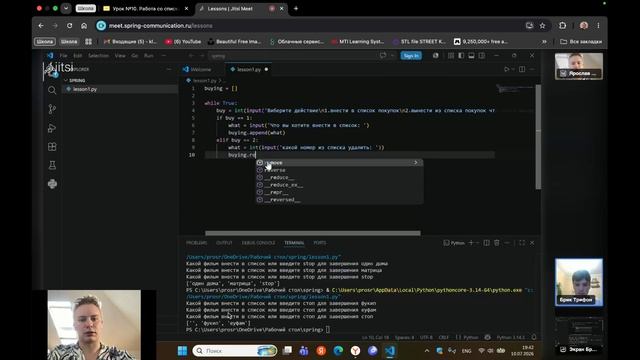Open Visual Studio Code from the taskbar

(390, 351)
